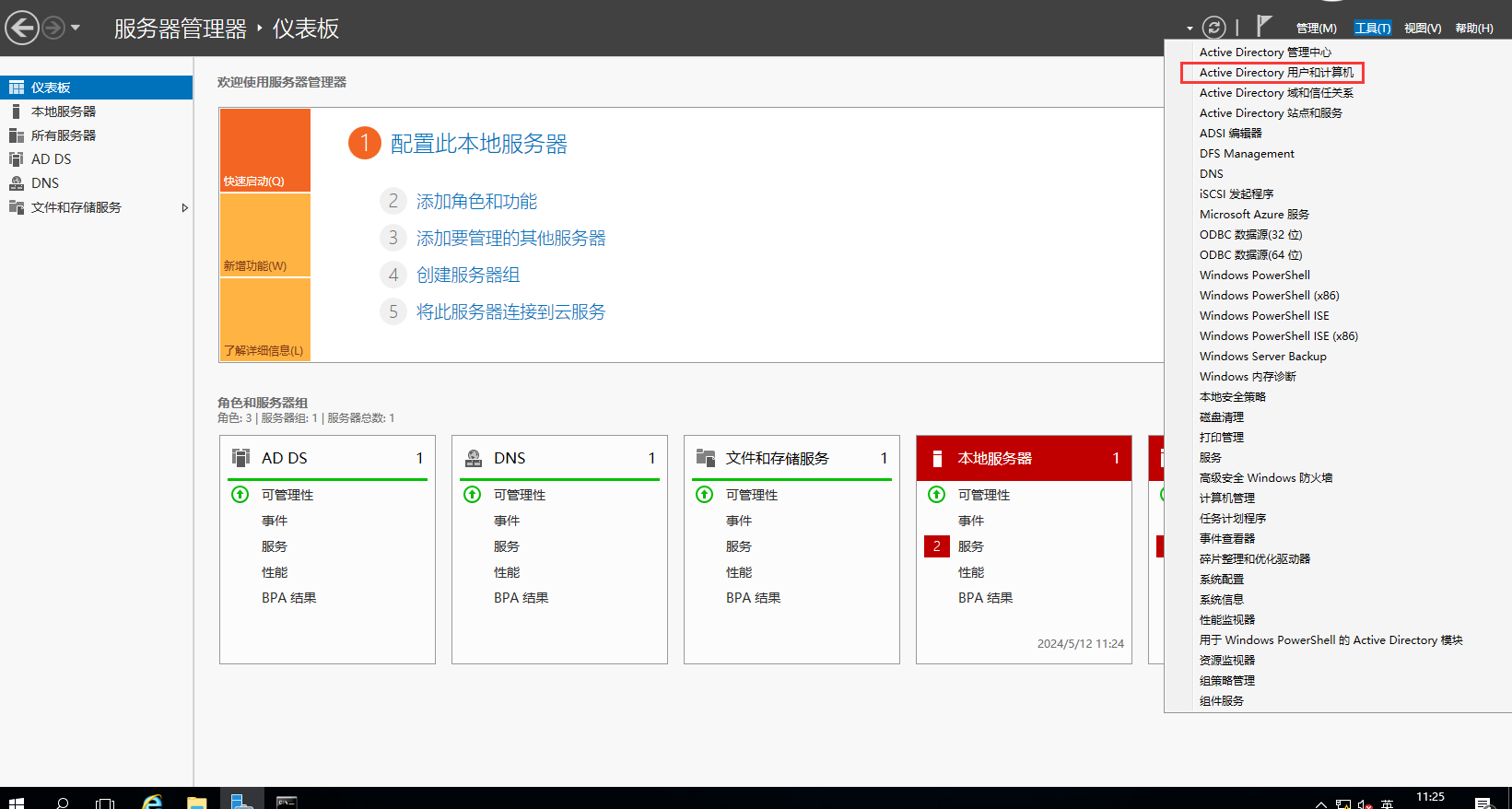Open navigation history dropdown arrow
Viewport: 1512px width, 809px height.
click(76, 28)
